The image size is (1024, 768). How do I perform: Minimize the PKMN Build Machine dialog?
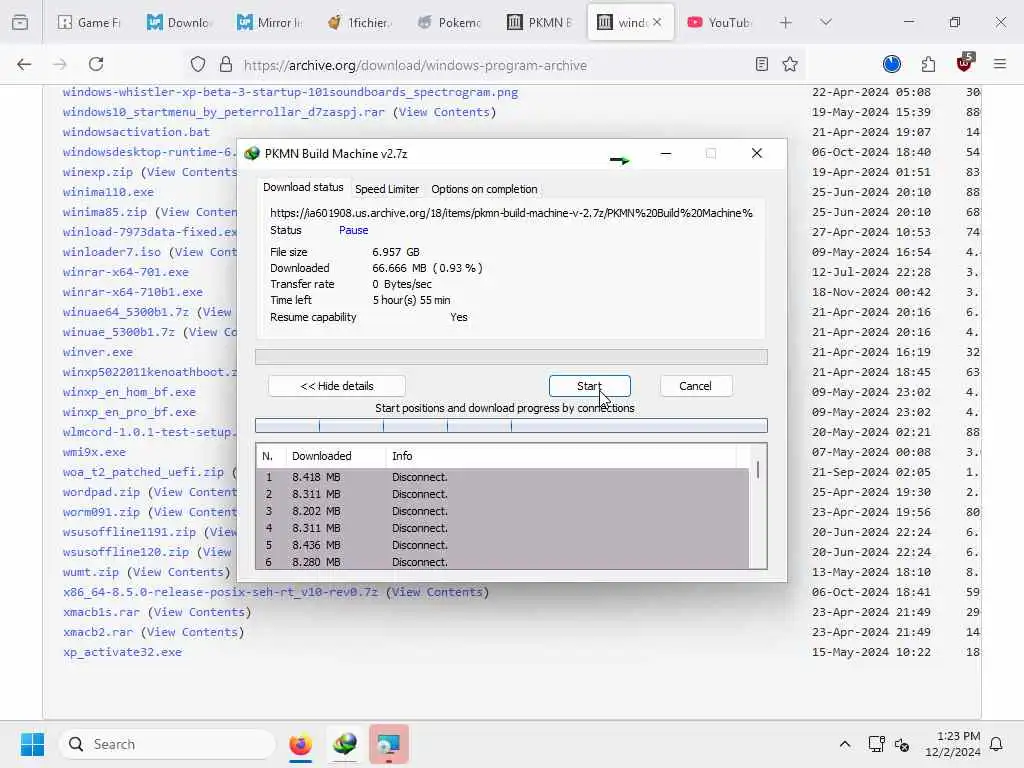point(666,153)
